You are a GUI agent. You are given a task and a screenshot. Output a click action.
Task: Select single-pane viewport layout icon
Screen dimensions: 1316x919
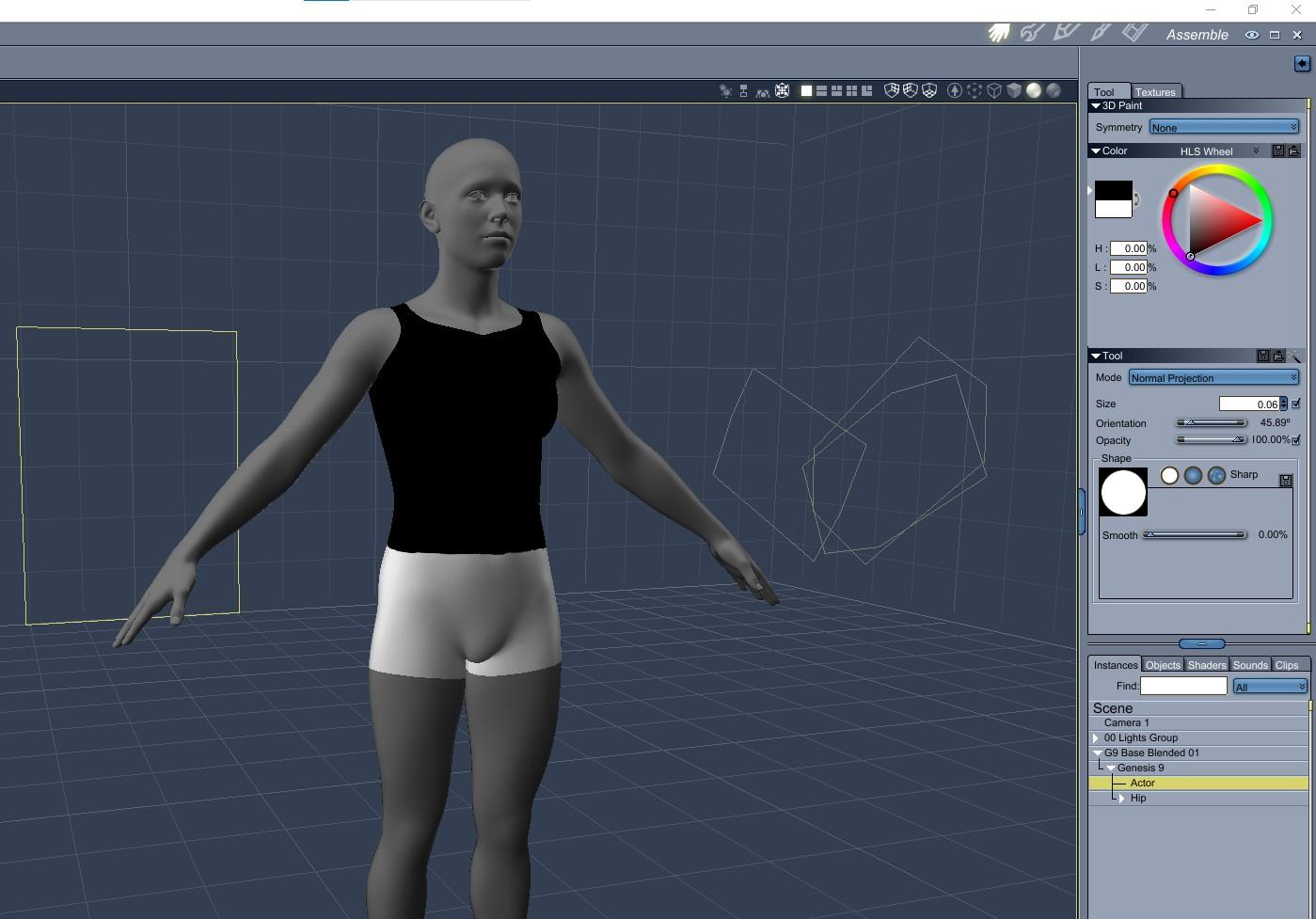[806, 90]
